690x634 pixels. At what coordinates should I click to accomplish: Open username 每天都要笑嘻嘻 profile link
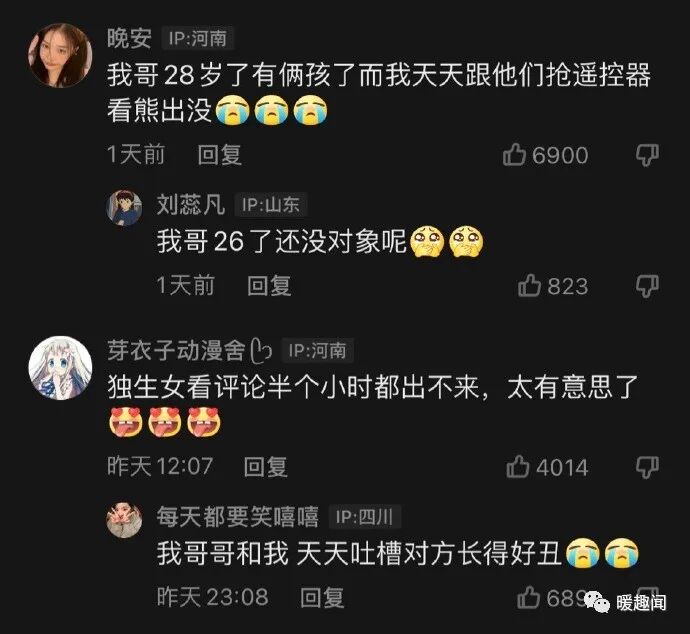click(238, 517)
